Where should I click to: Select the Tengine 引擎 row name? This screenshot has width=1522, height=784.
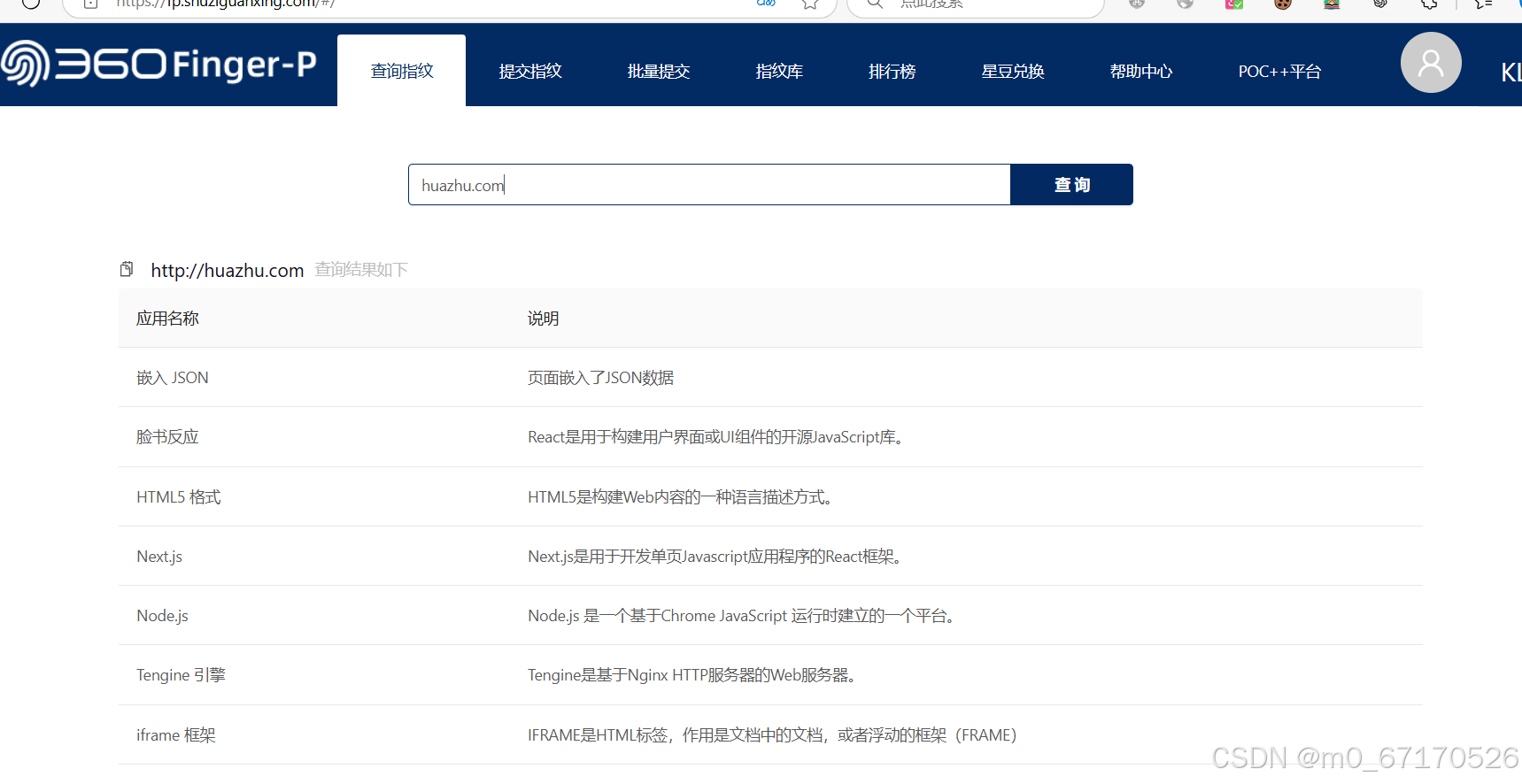click(181, 675)
